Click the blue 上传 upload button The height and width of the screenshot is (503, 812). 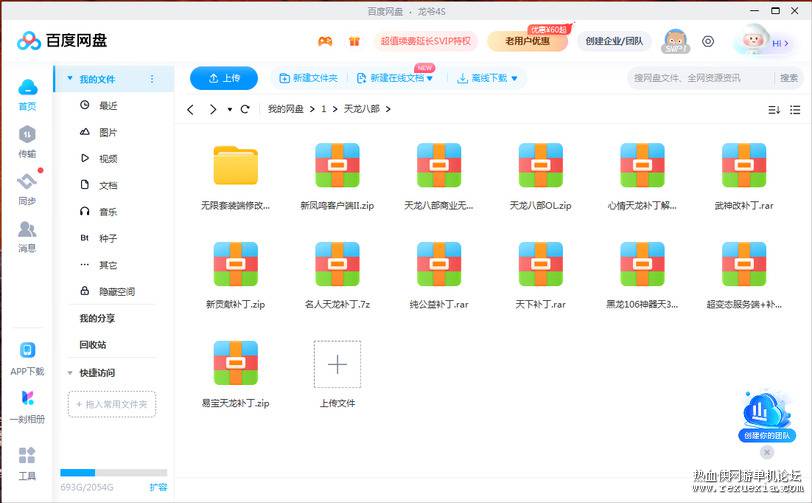[224, 78]
